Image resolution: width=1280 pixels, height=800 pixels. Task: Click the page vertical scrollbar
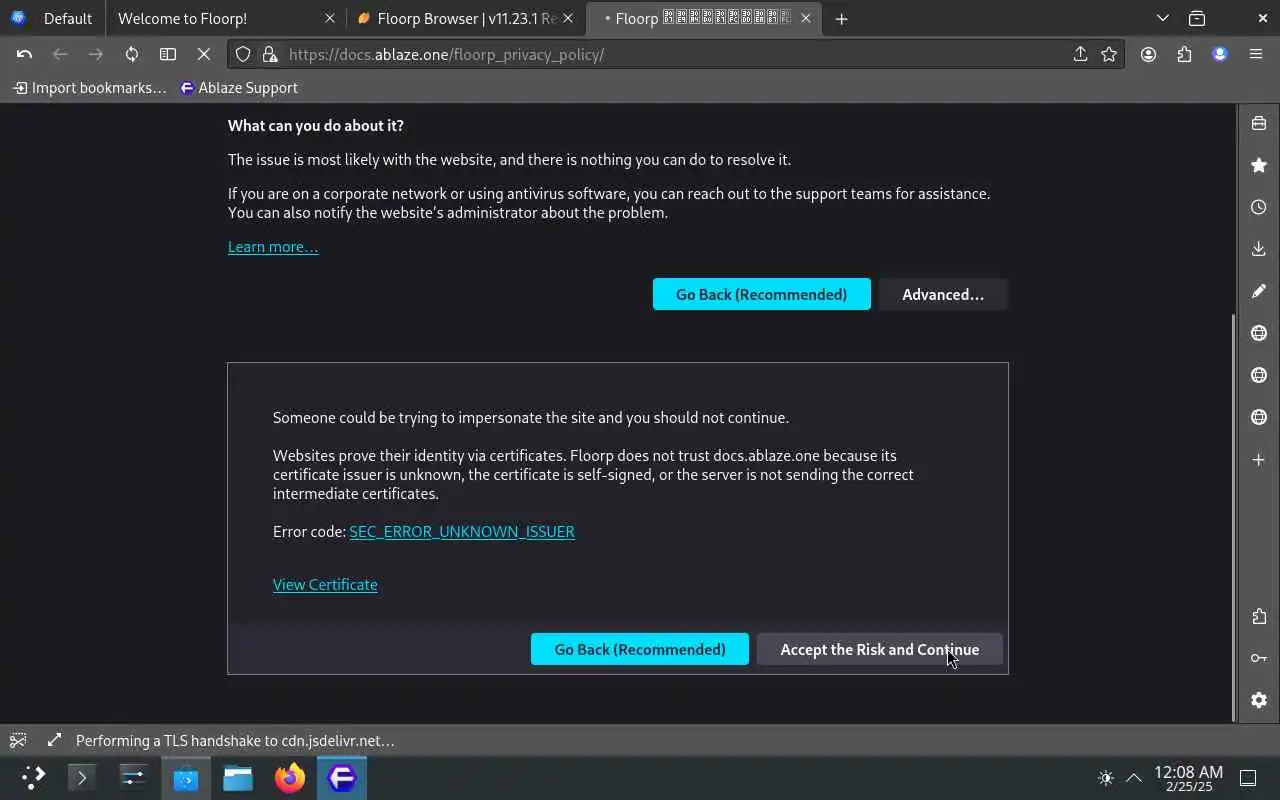pos(1233,517)
